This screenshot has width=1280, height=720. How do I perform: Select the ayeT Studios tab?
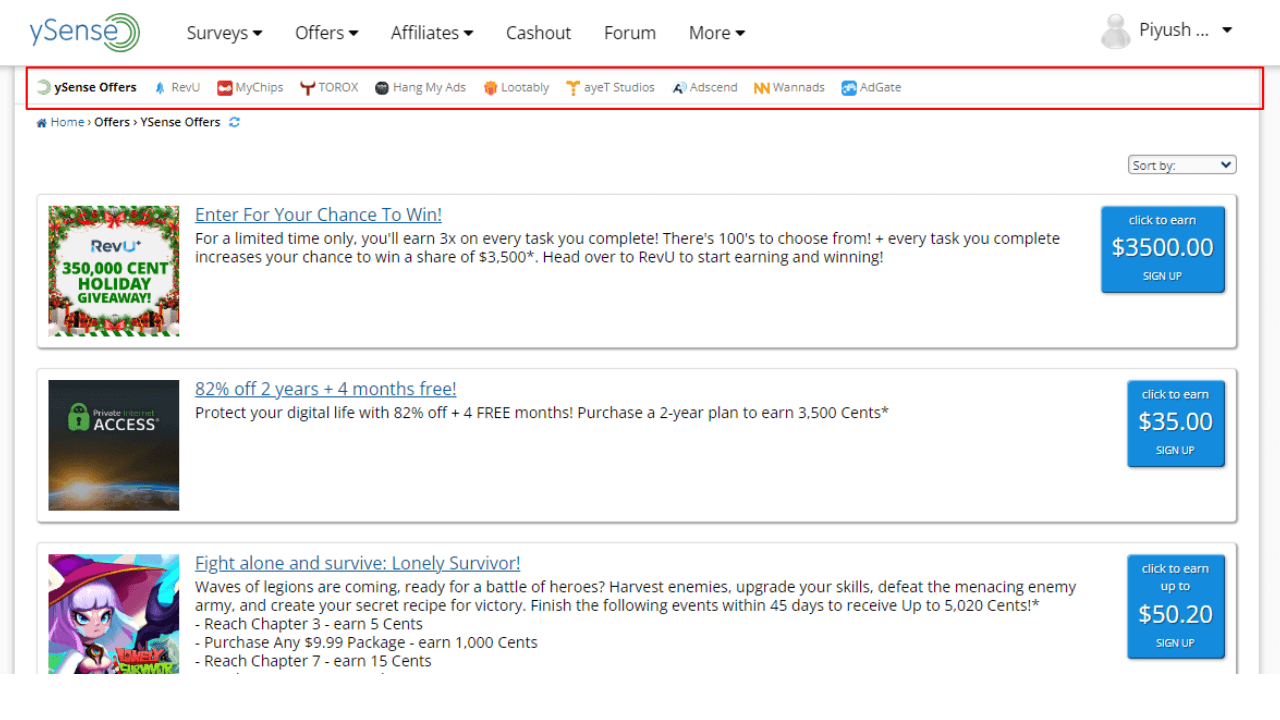610,88
